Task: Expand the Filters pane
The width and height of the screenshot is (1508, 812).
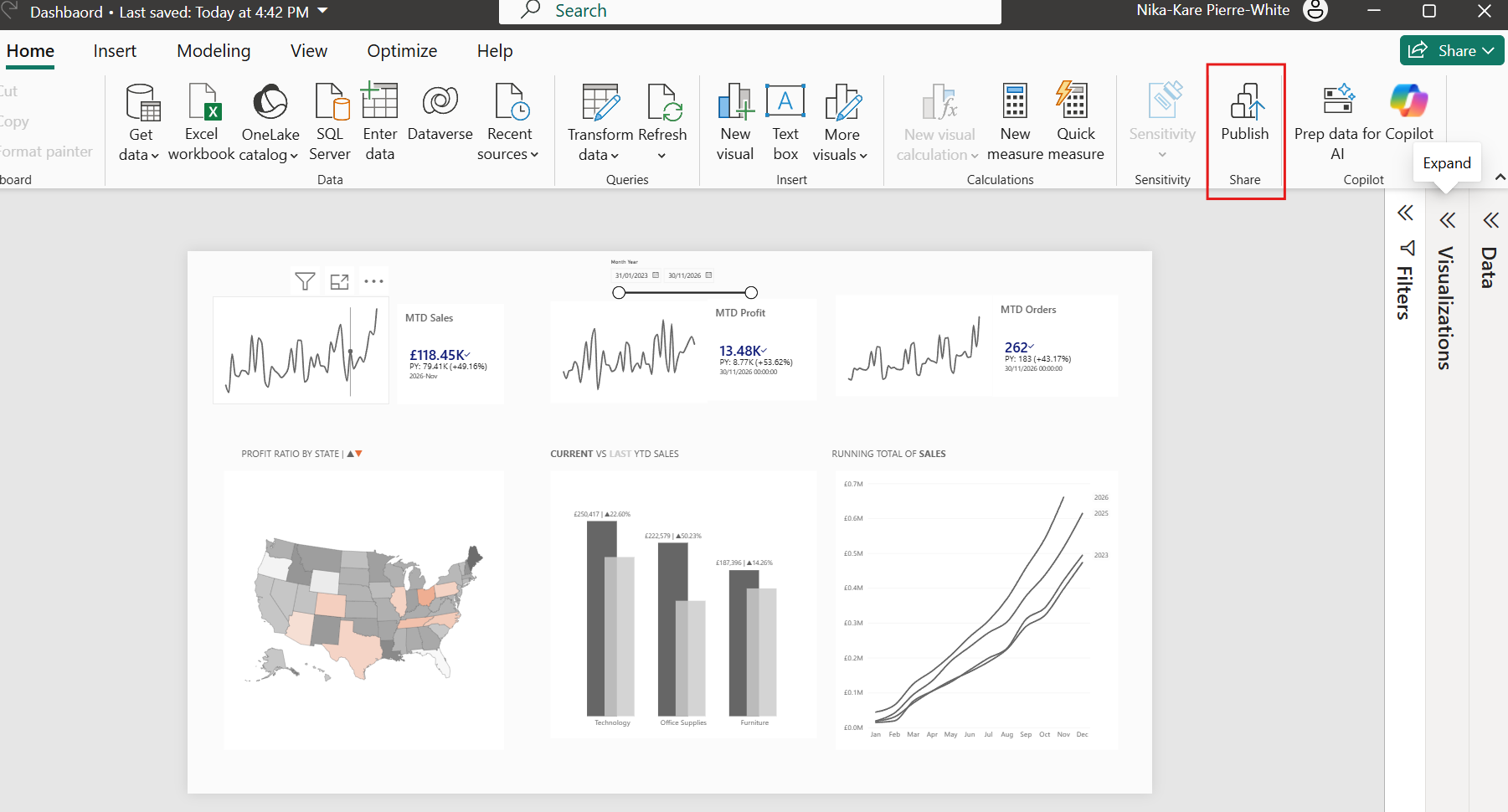Action: tap(1405, 213)
